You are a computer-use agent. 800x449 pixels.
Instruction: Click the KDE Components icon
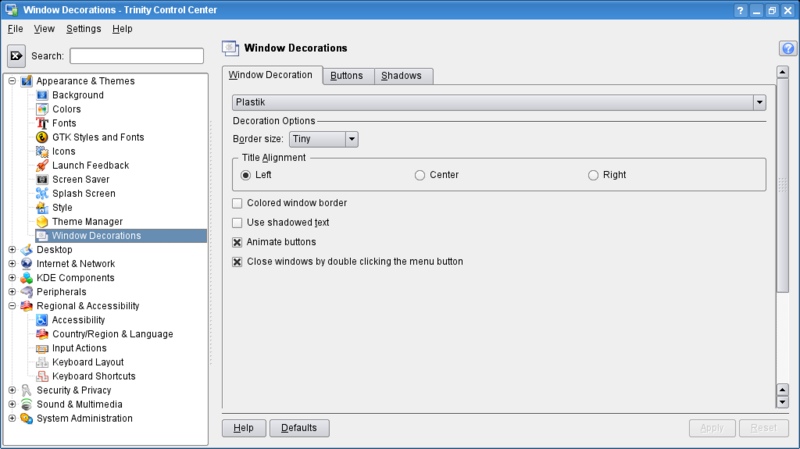coord(27,278)
